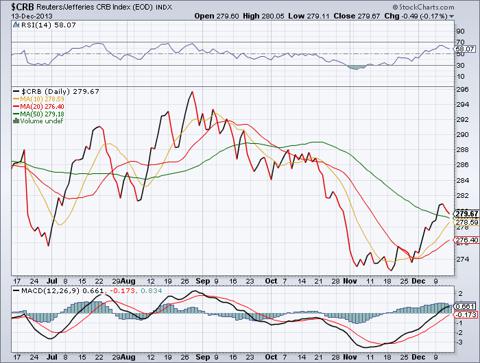
Task: Click the Open 279.60 value
Action: click(217, 16)
